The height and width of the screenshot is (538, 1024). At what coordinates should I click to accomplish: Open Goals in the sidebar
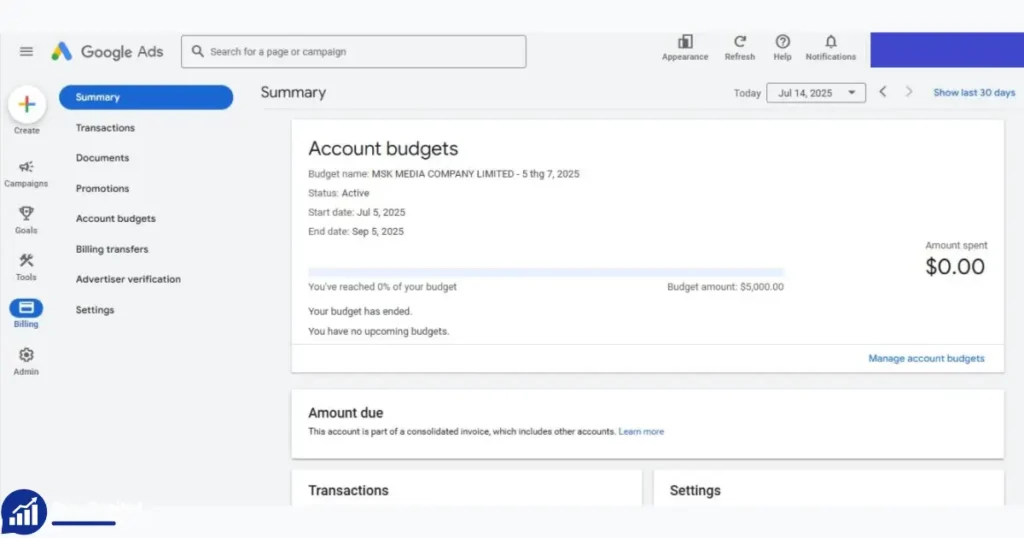click(26, 220)
